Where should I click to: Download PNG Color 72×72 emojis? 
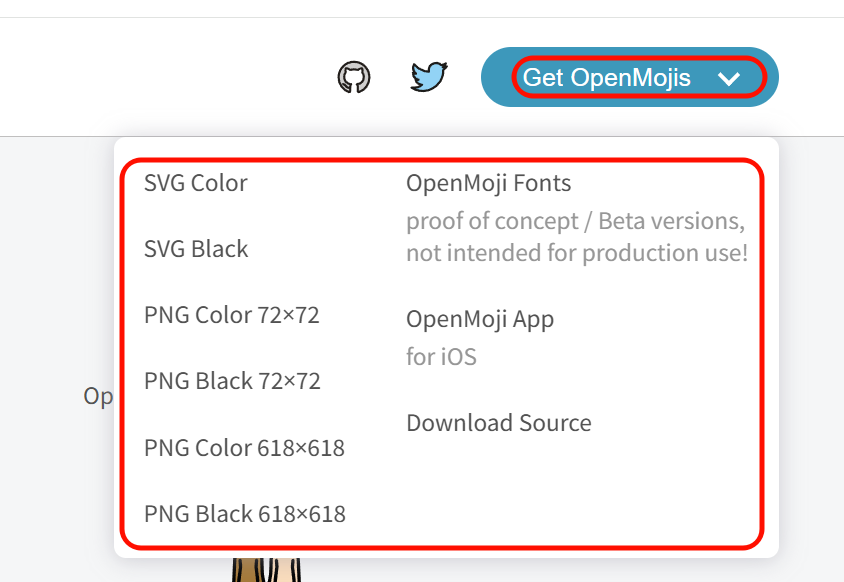tap(231, 315)
